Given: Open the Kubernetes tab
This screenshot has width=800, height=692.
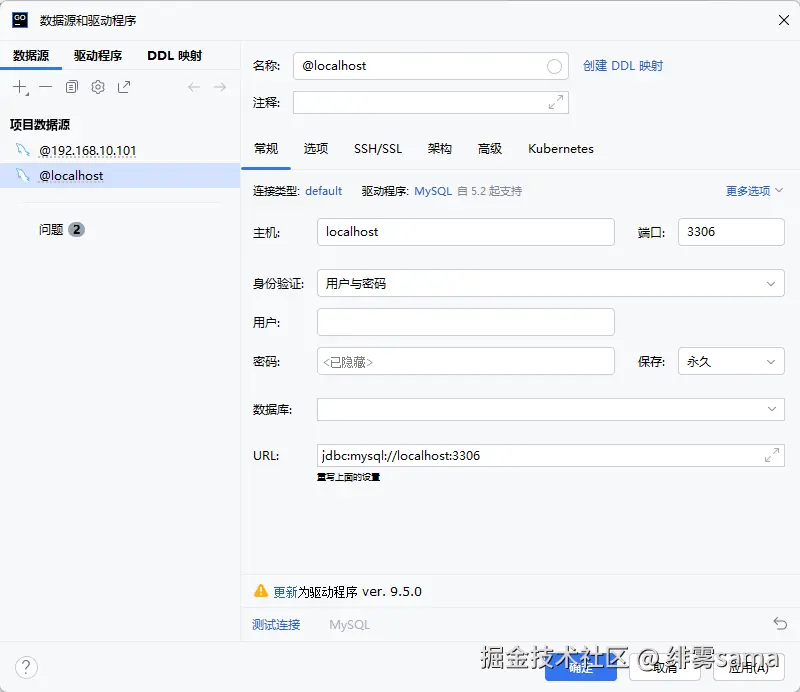Looking at the screenshot, I should click(x=561, y=149).
